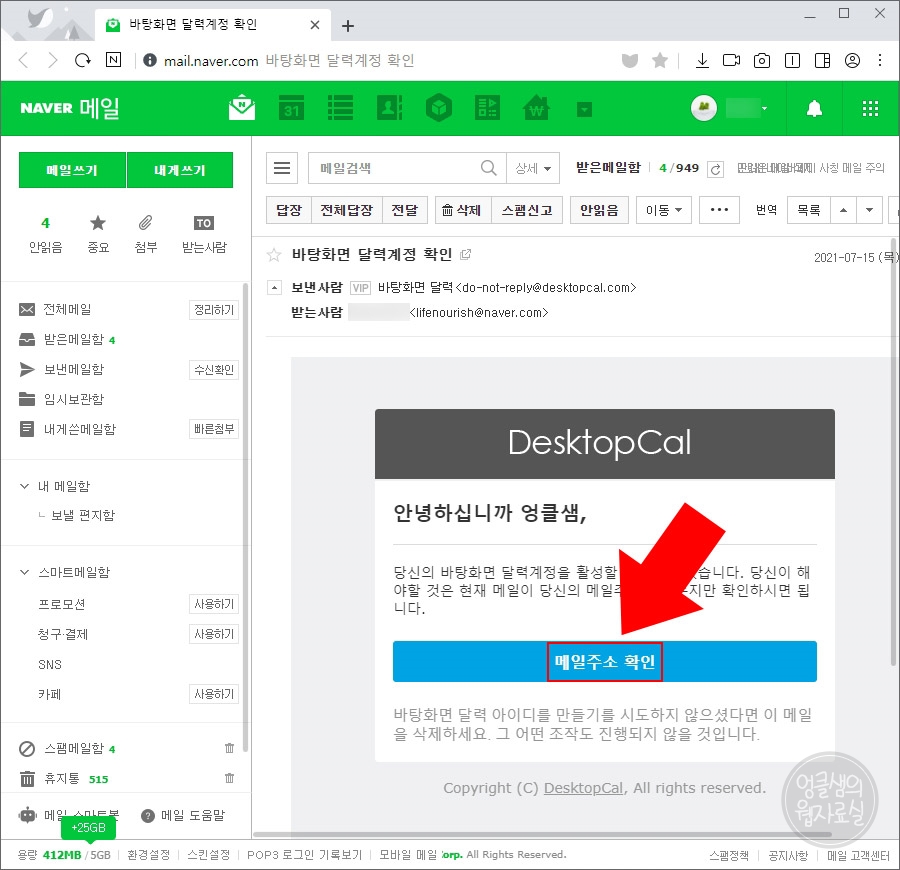Empty spam with 스팸메일함 trash icon

point(229,748)
